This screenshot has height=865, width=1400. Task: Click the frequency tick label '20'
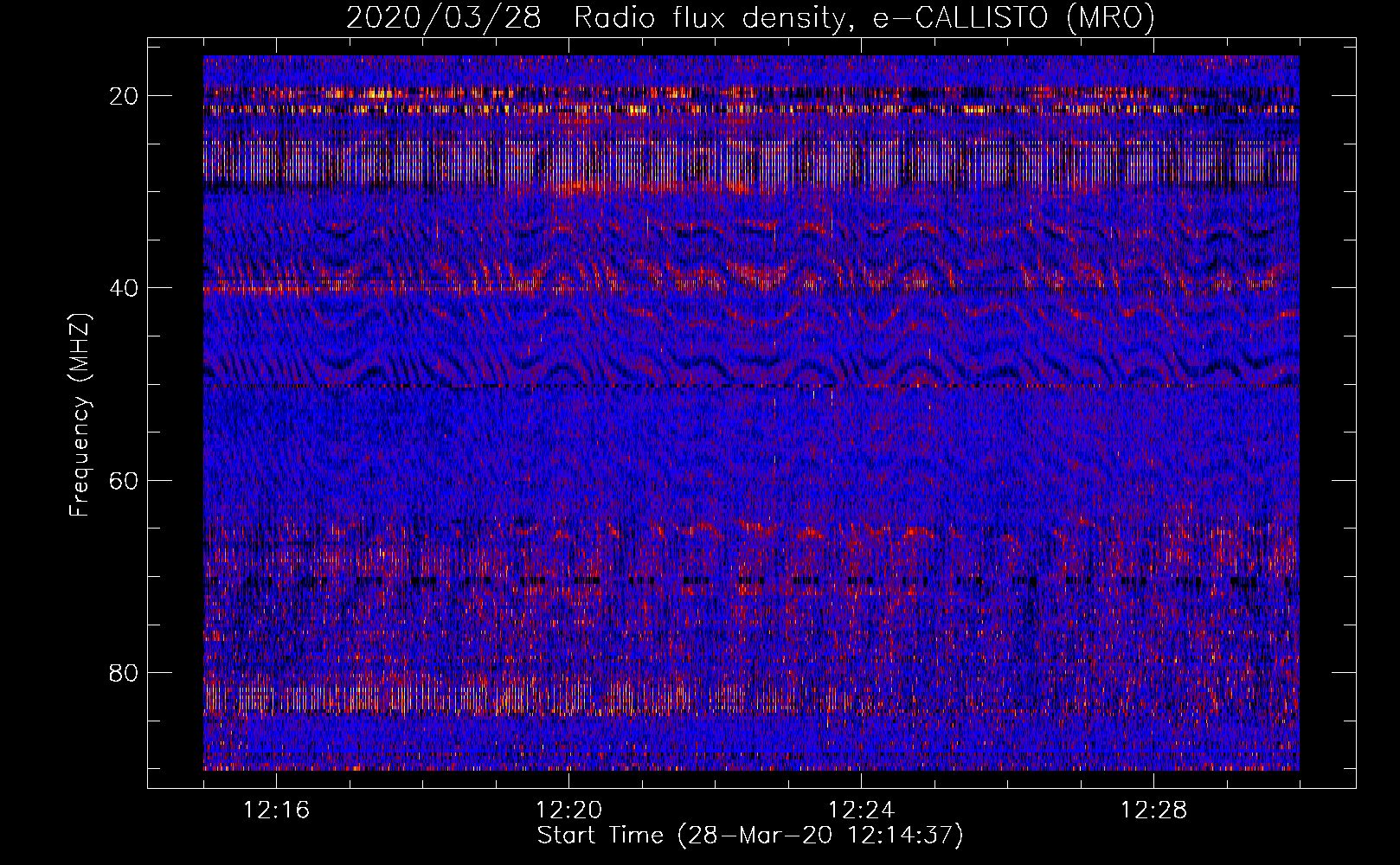point(125,95)
